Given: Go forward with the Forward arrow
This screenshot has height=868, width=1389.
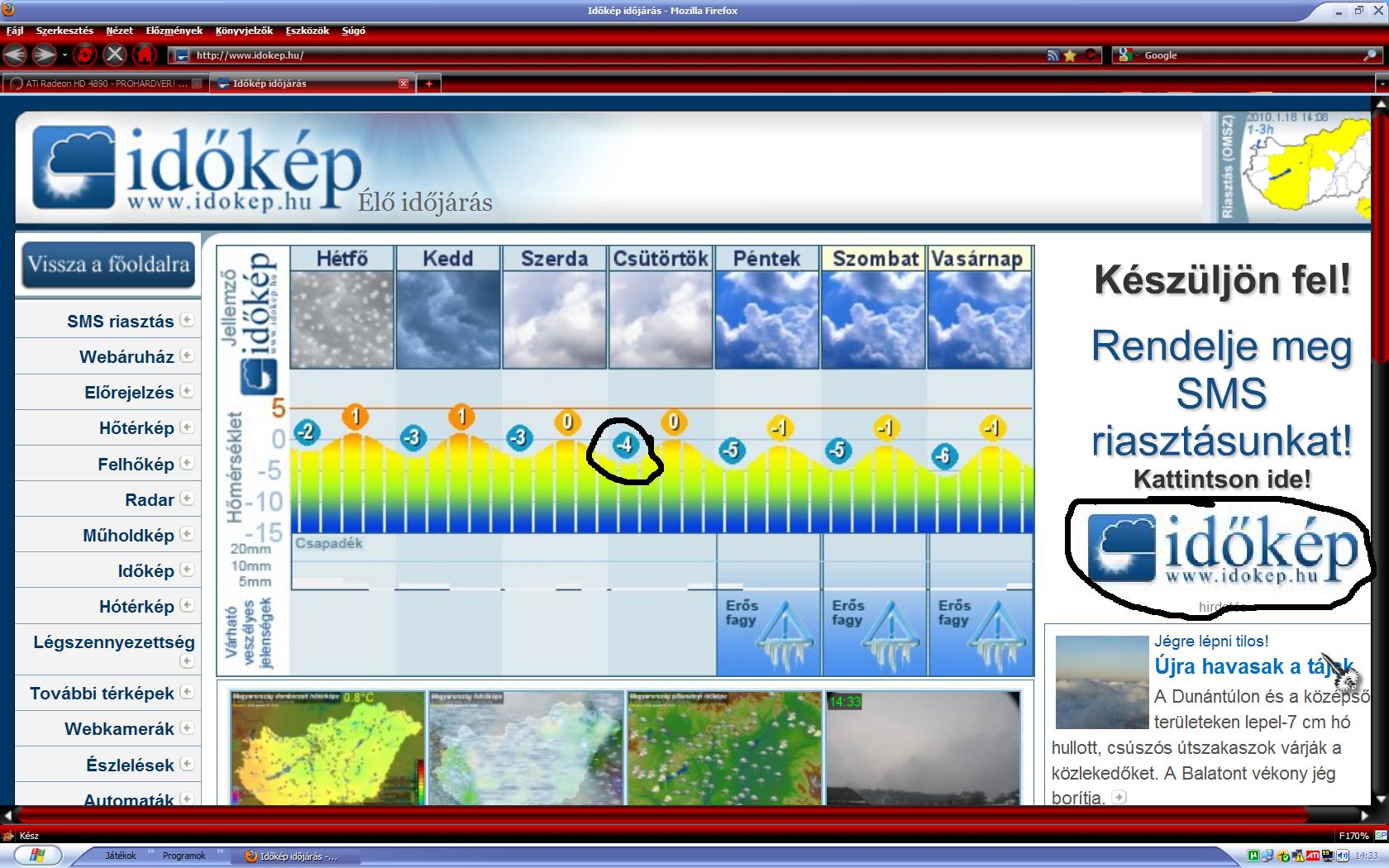Looking at the screenshot, I should click(x=44, y=55).
